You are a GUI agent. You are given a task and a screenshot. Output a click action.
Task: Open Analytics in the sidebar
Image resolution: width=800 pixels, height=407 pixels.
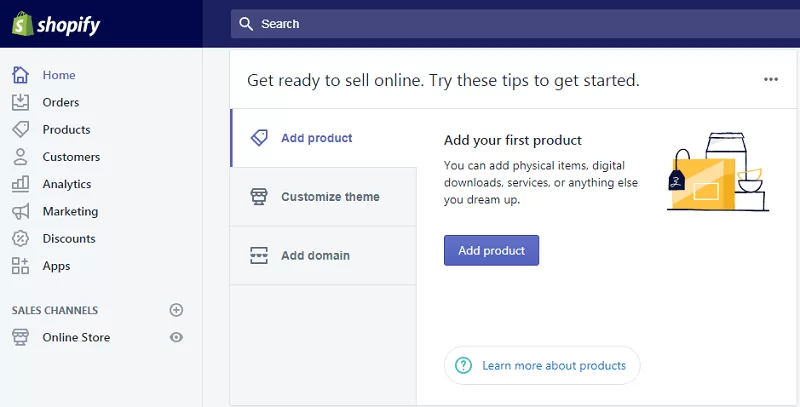tap(67, 184)
